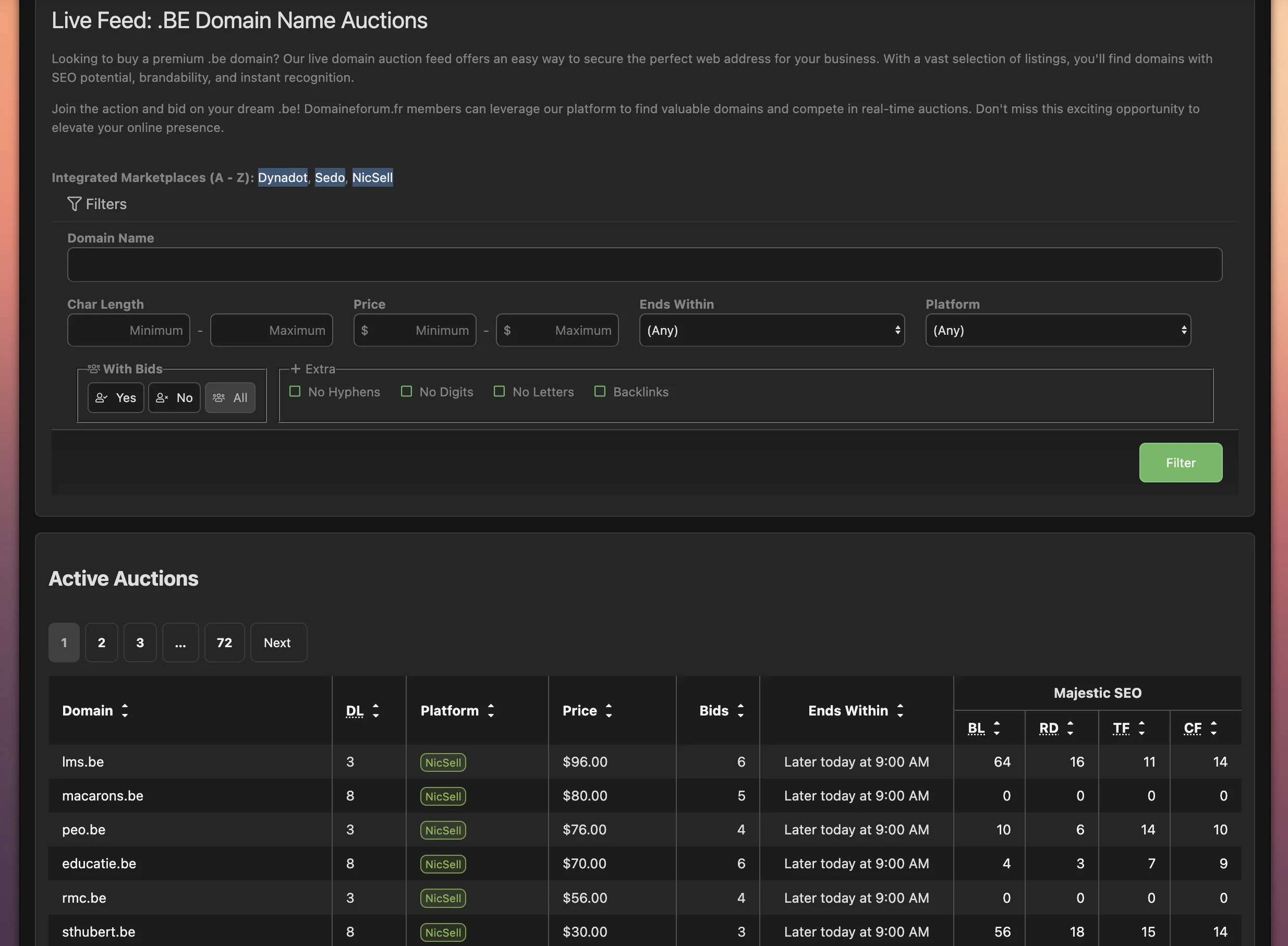Open NicSell marketplace link
This screenshot has width=1288, height=946.
pyautogui.click(x=373, y=177)
